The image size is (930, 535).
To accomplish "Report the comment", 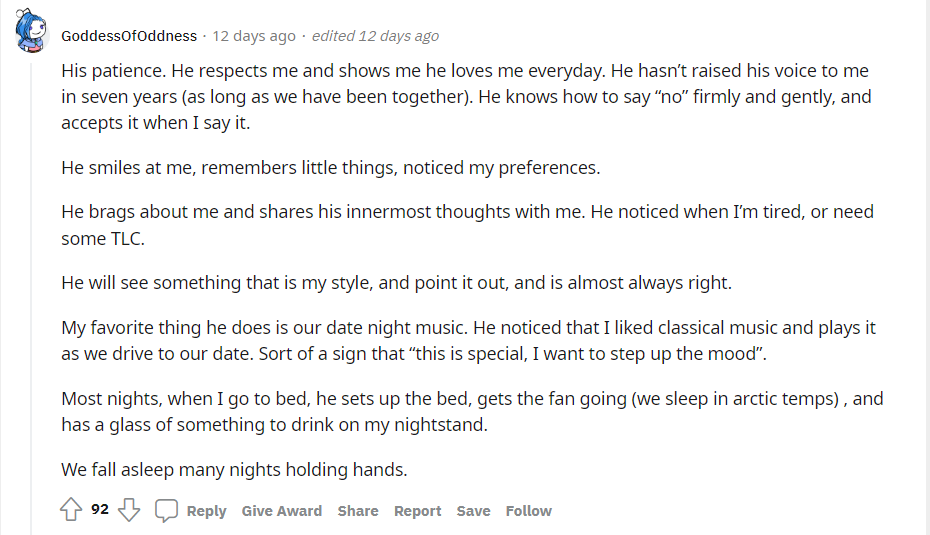I will (417, 511).
